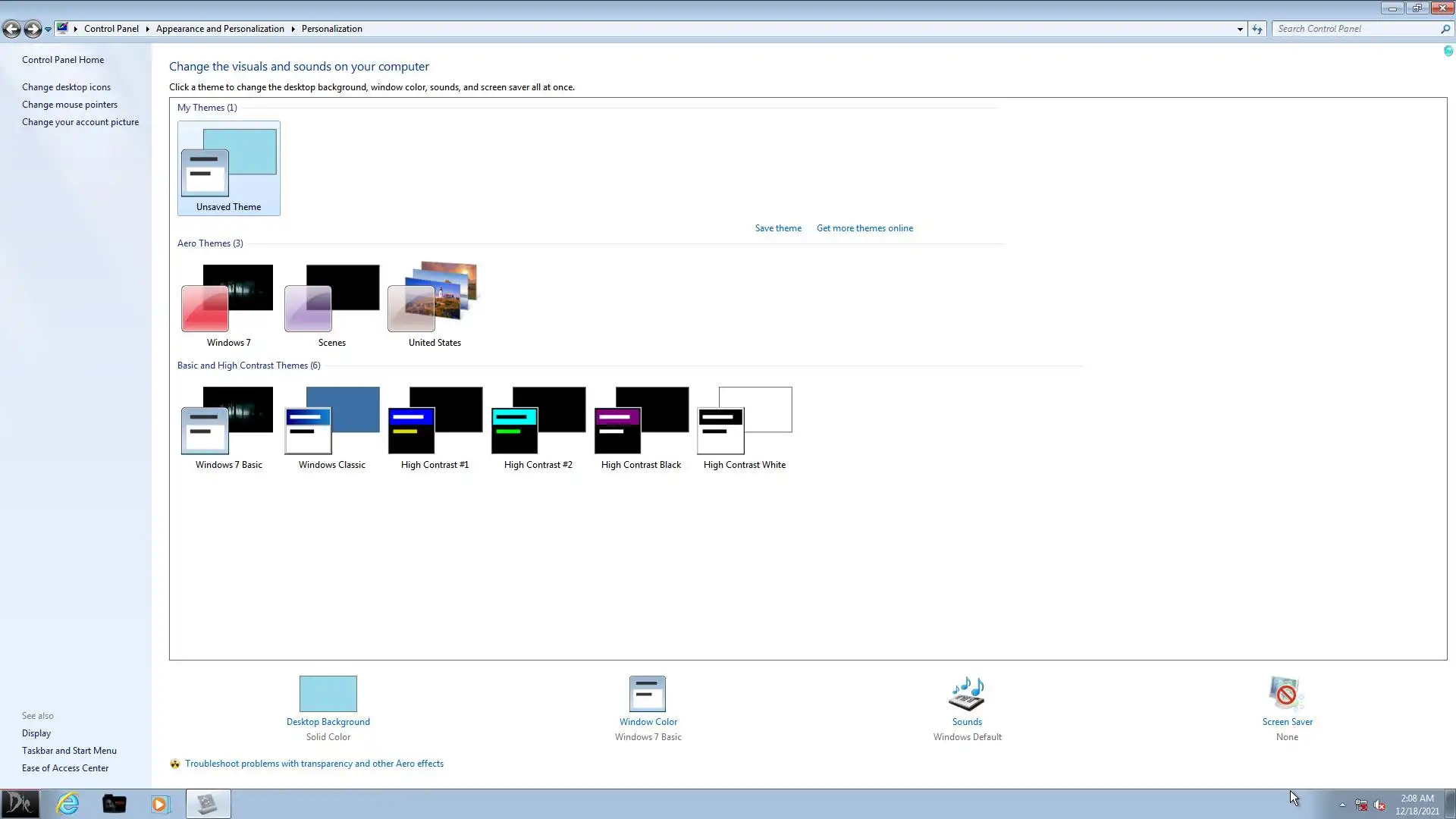Open the Desktop Background settings icon
Screen dimensions: 1456x819
click(328, 693)
